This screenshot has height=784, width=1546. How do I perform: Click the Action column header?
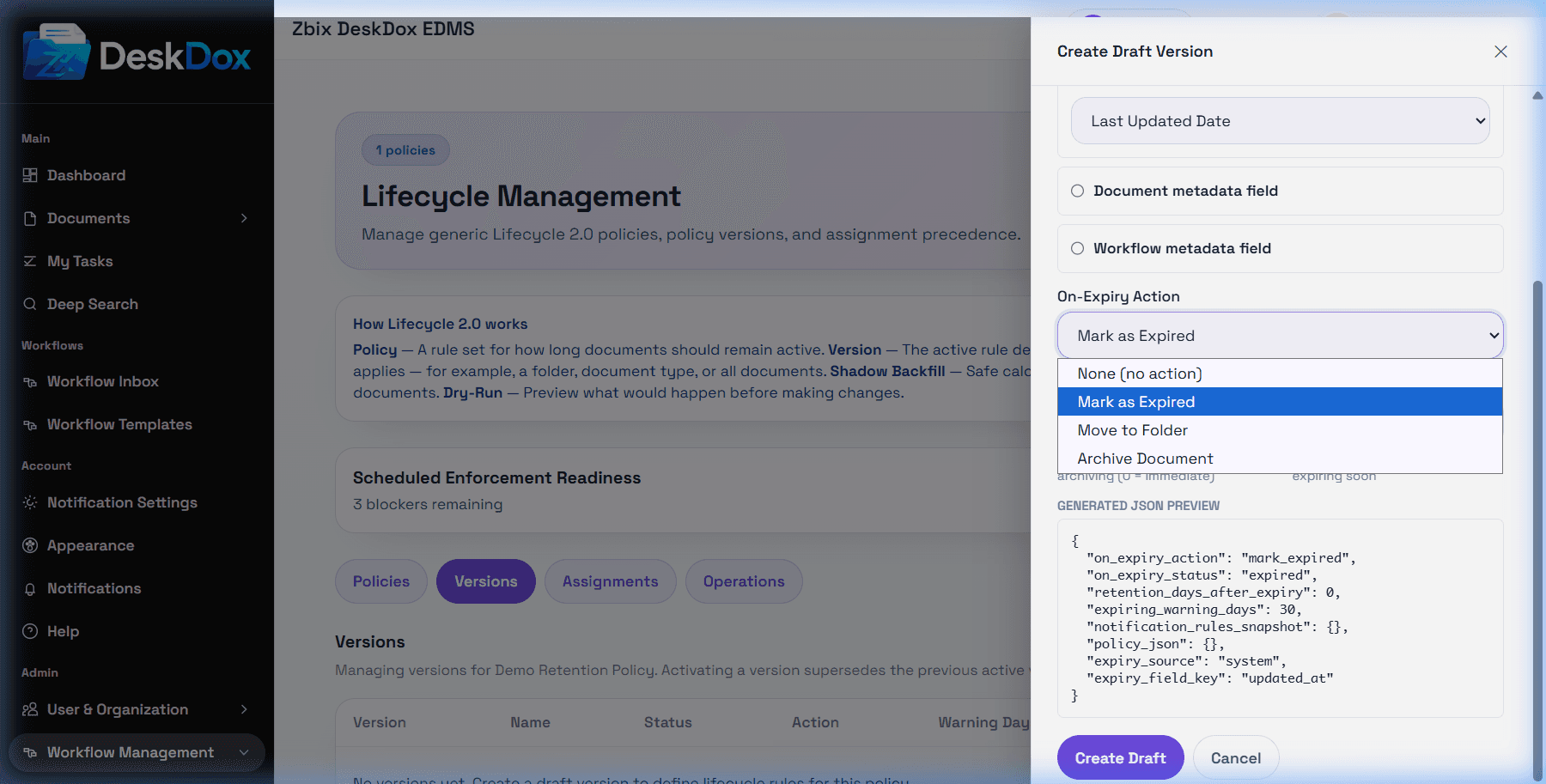pyautogui.click(x=815, y=722)
